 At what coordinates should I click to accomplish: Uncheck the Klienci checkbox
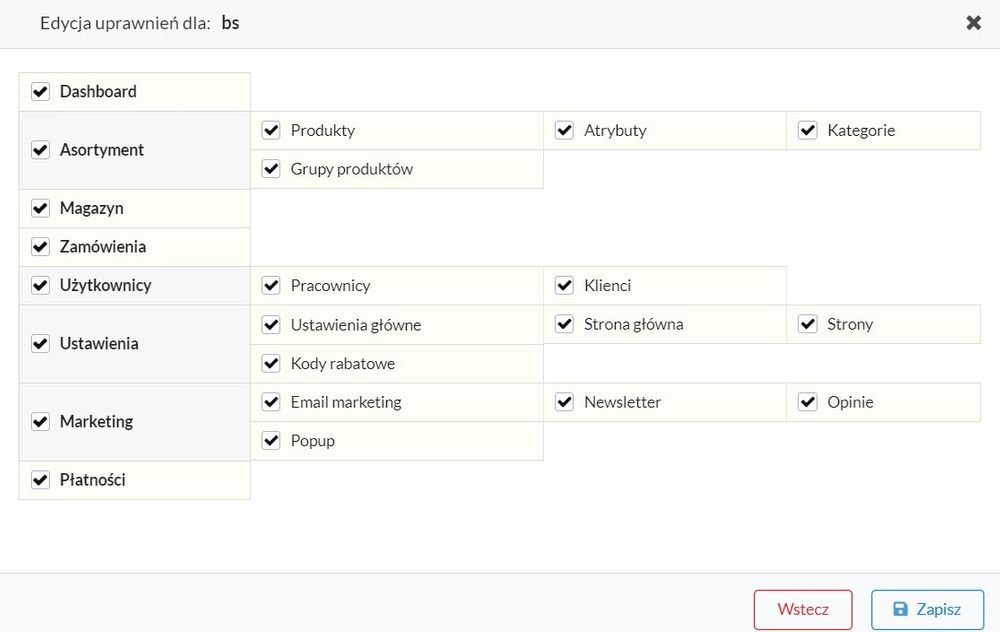(564, 285)
